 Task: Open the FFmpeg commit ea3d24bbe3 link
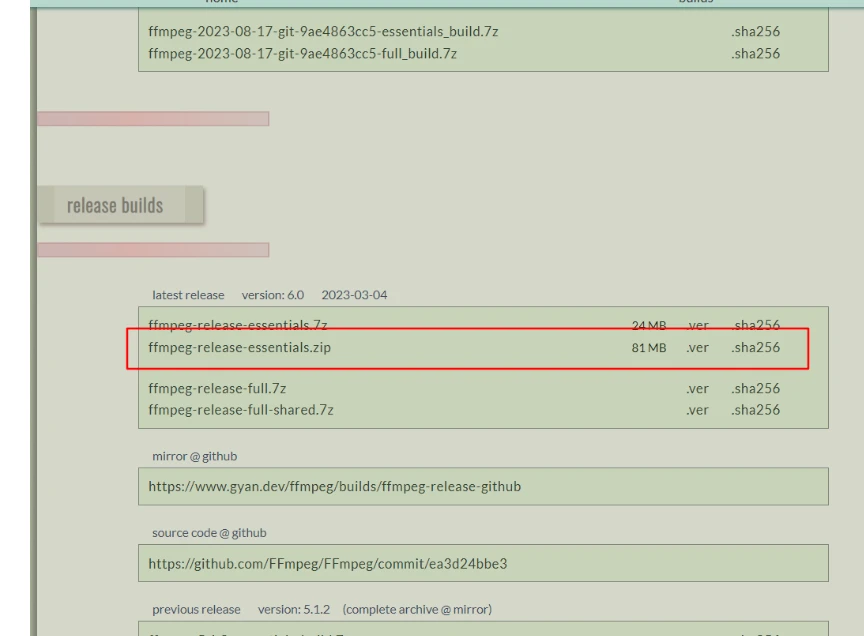(327, 564)
